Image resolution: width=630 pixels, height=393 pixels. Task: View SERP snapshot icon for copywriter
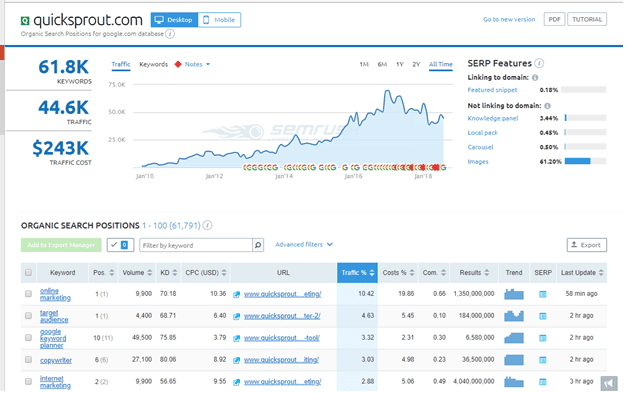pyautogui.click(x=542, y=360)
